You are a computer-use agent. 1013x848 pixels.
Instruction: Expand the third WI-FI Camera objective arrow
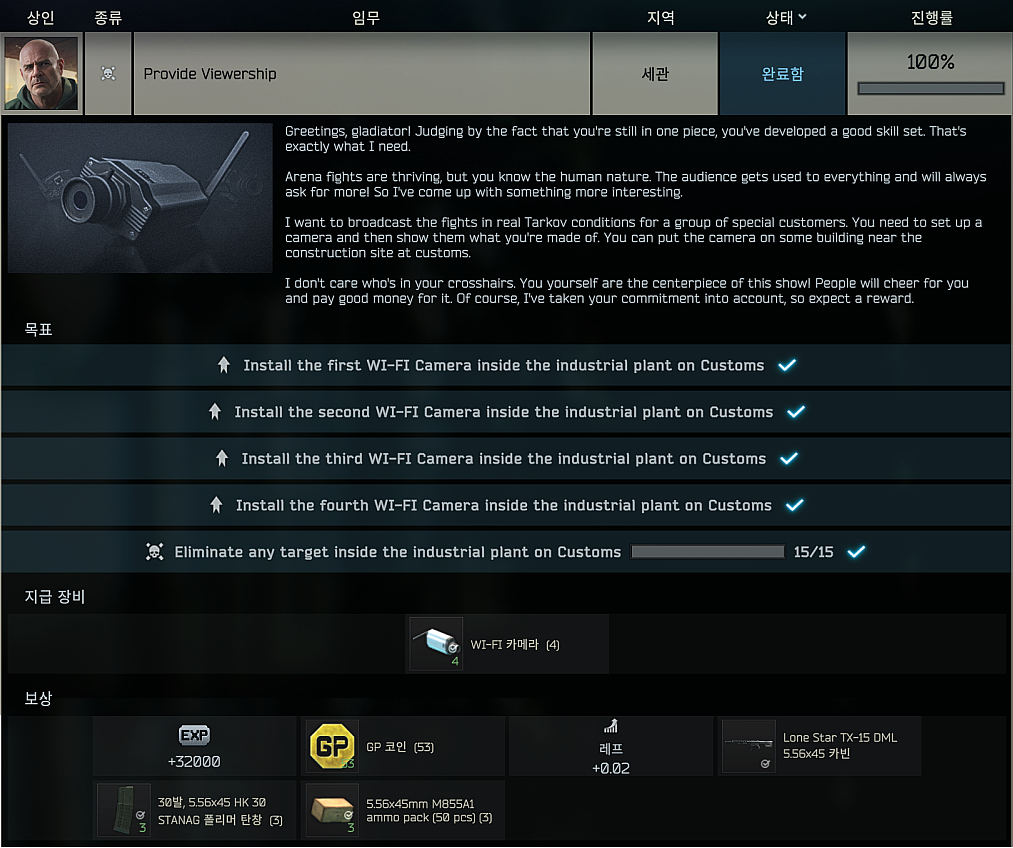[222, 459]
